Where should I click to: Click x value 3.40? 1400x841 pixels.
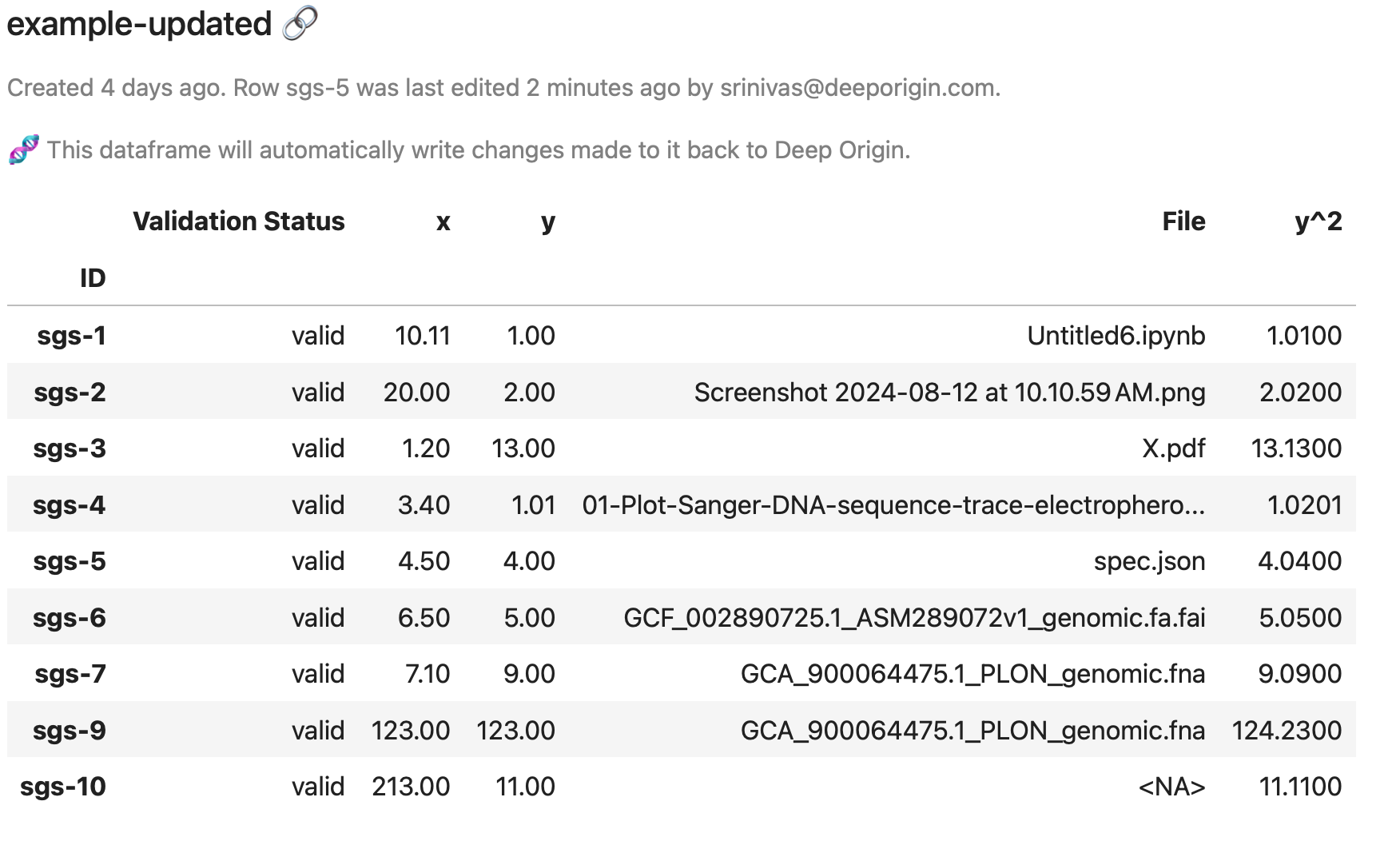click(424, 505)
